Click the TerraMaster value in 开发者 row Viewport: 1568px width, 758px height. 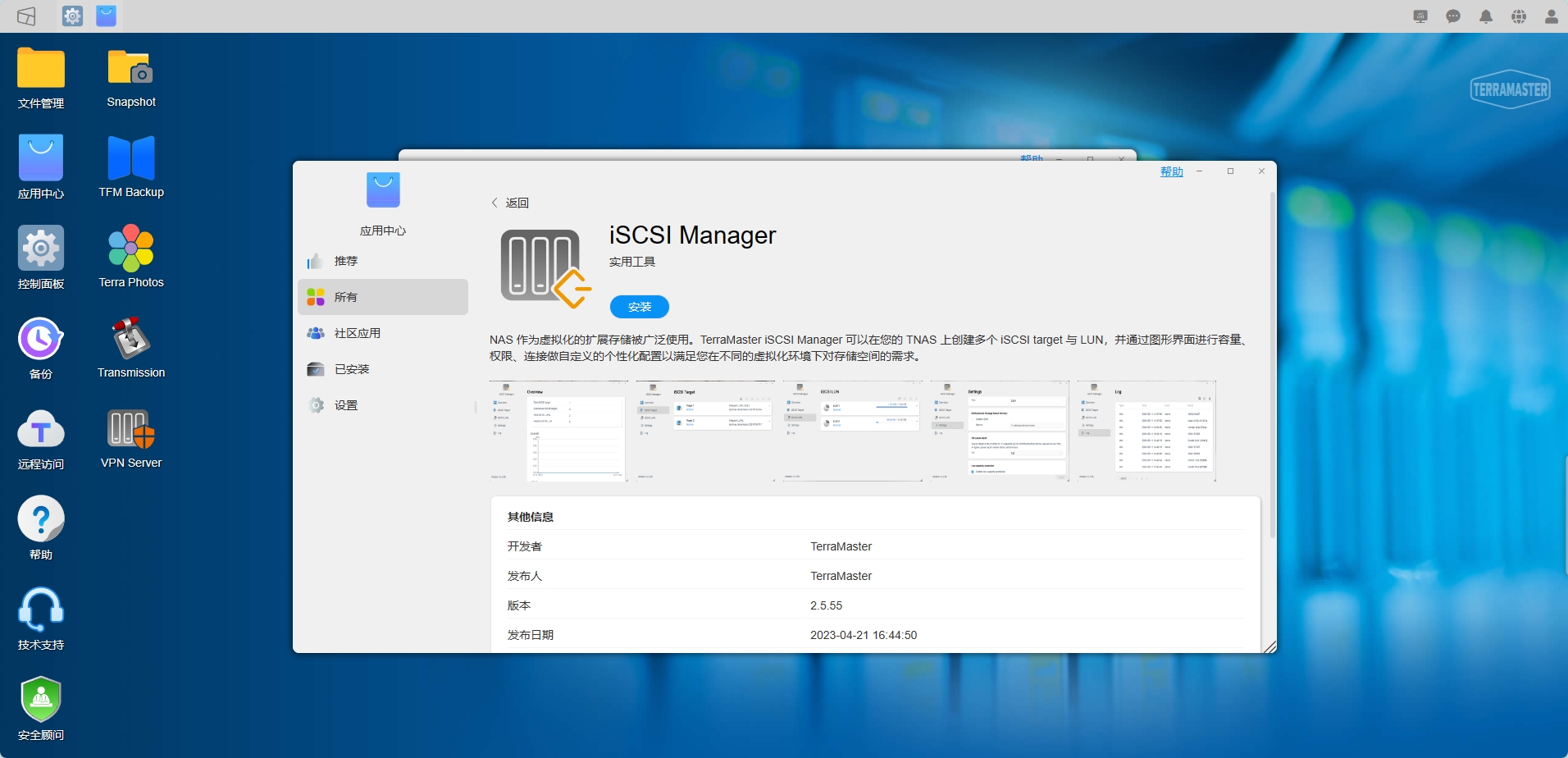click(841, 546)
